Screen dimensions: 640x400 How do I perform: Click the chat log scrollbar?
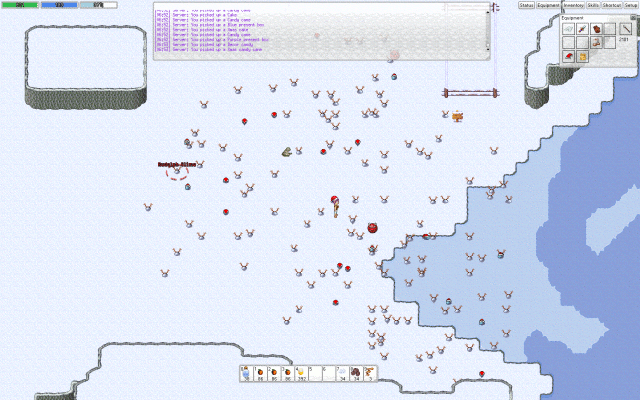tap(487, 29)
